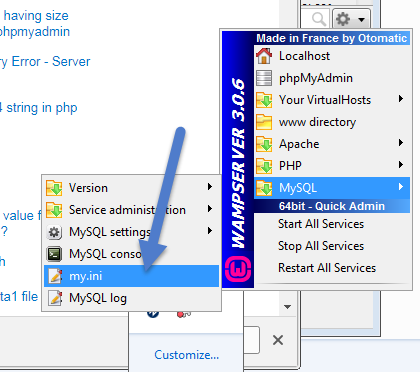
Task: Expand the Service administration submenu arrow
Action: [210, 209]
